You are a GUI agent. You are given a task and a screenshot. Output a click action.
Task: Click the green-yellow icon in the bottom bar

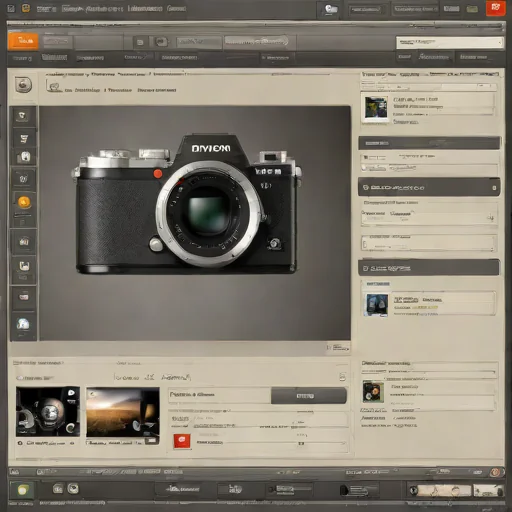tap(22, 490)
